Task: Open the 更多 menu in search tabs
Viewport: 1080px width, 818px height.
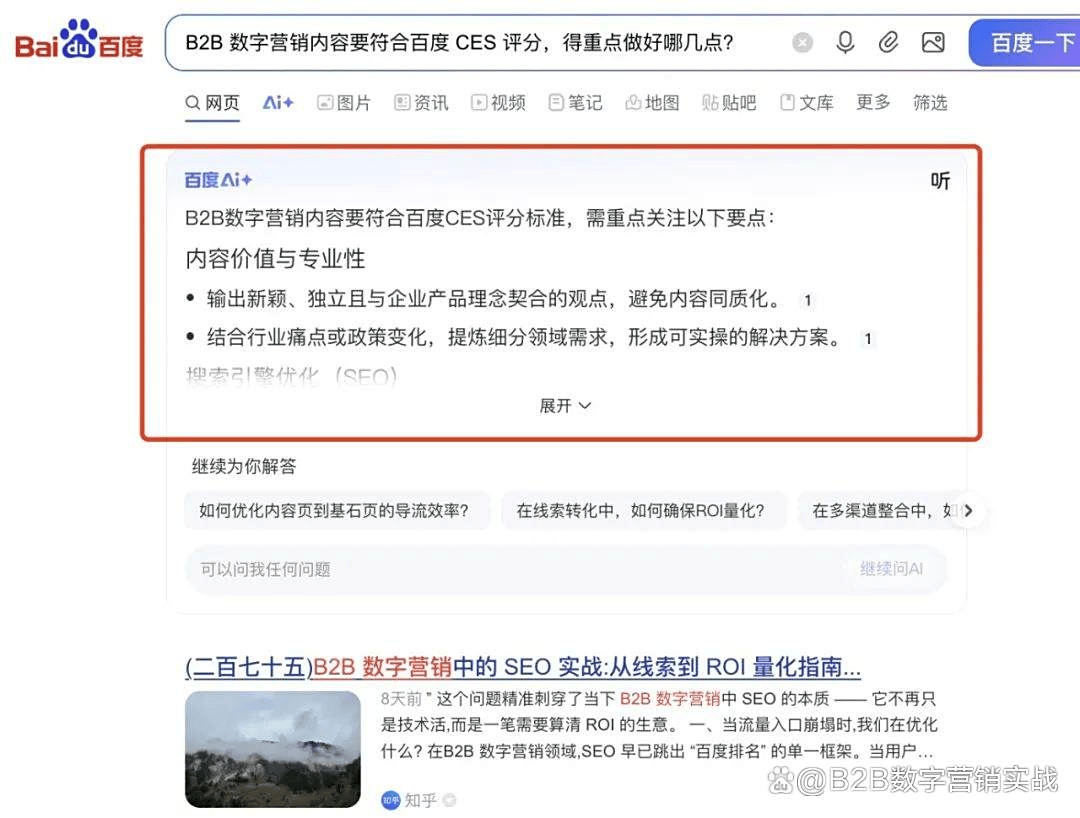Action: pos(873,103)
